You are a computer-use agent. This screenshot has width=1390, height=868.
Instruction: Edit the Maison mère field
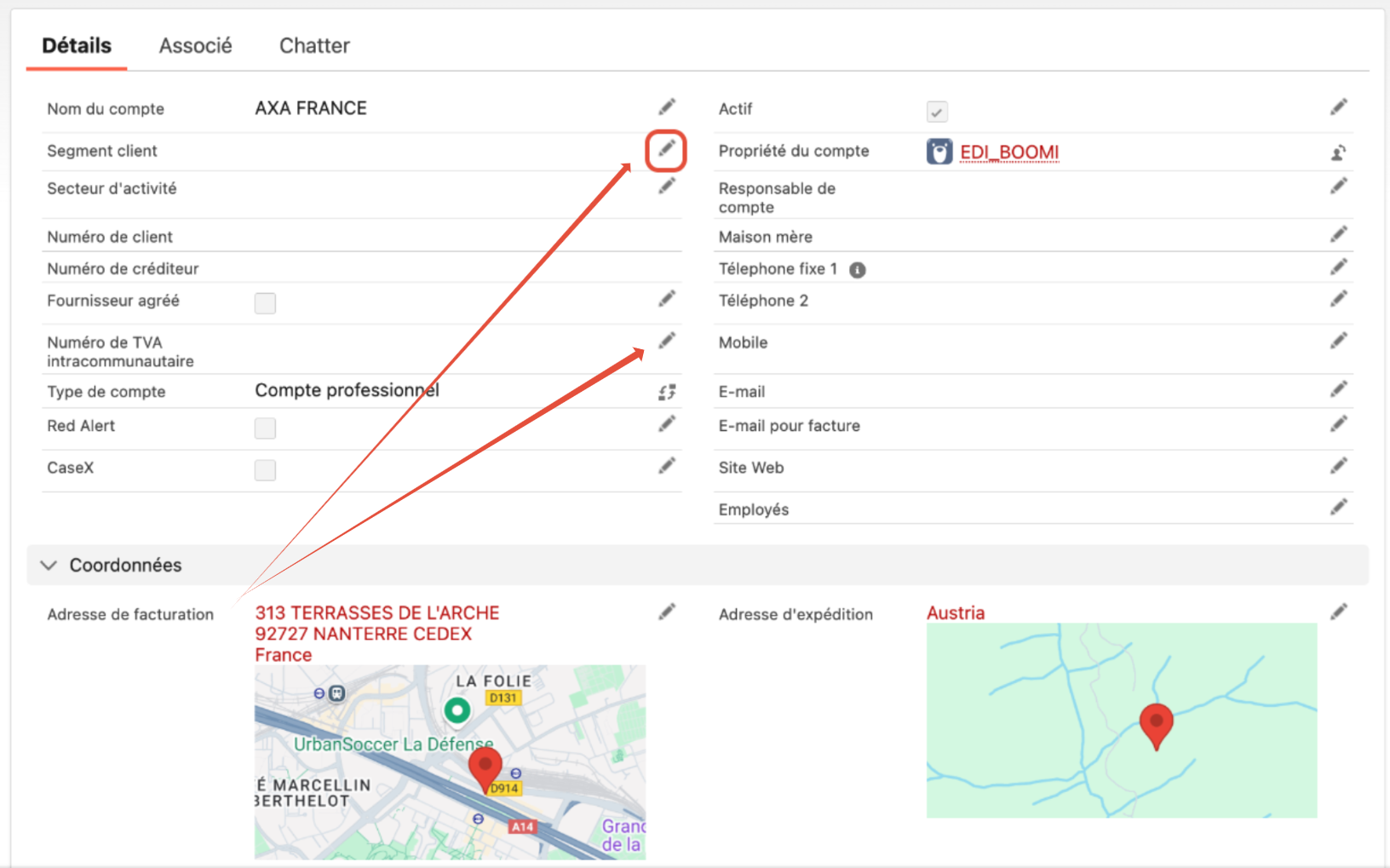[1339, 234]
